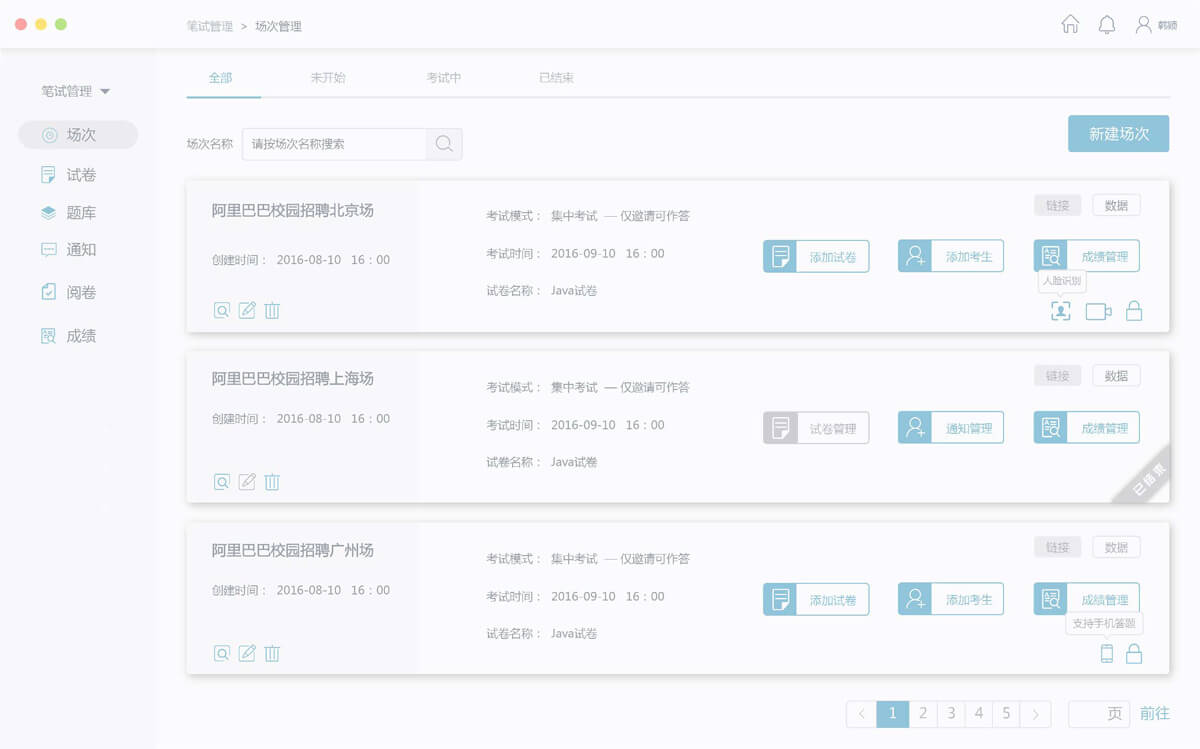Click the camera monitoring icon in 北京场
The image size is (1200, 749).
(x=1098, y=311)
